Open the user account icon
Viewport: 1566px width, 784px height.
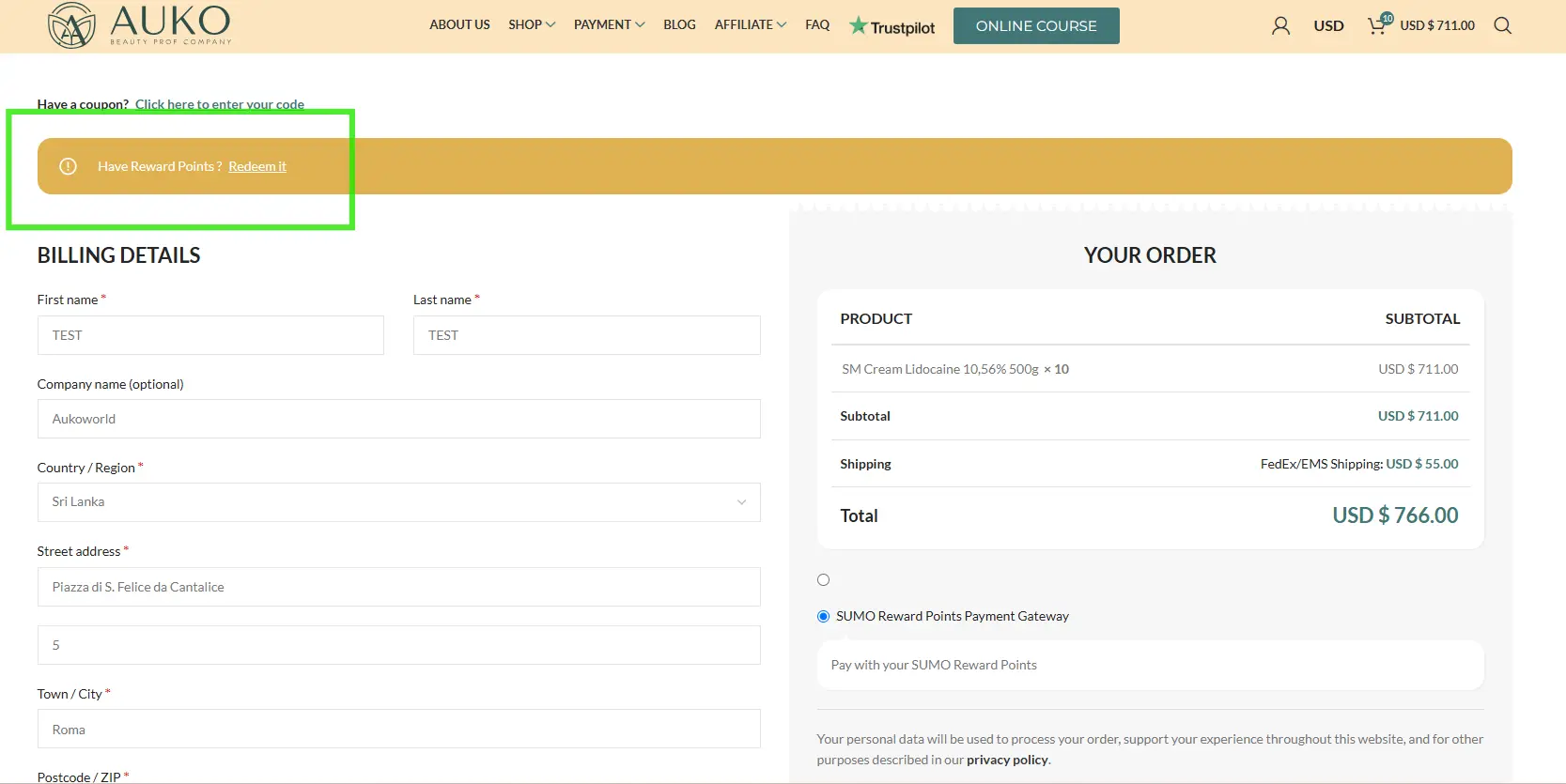1280,25
